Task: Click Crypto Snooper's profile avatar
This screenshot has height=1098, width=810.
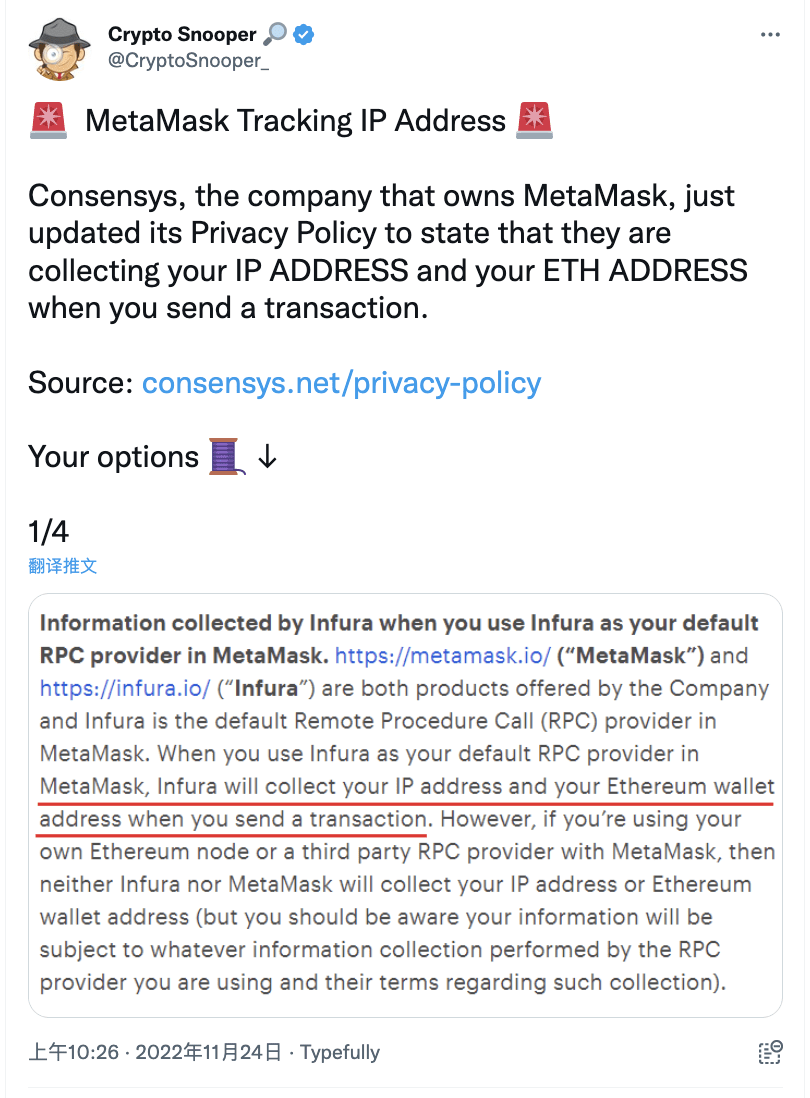Action: coord(57,49)
